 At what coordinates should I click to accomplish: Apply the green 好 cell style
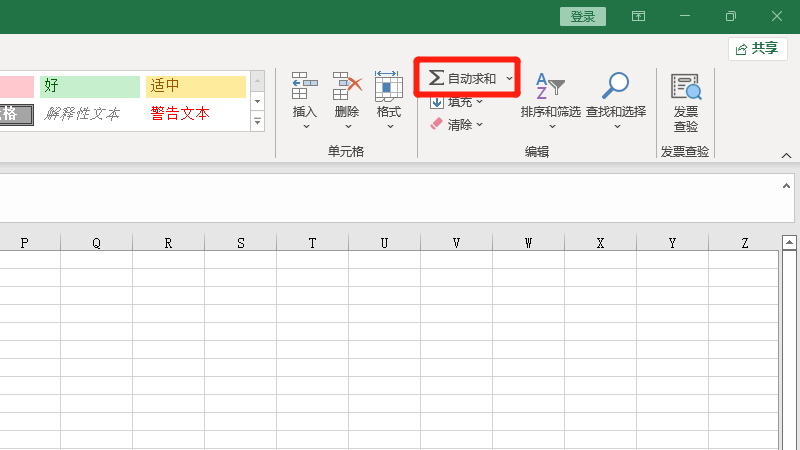[90, 86]
